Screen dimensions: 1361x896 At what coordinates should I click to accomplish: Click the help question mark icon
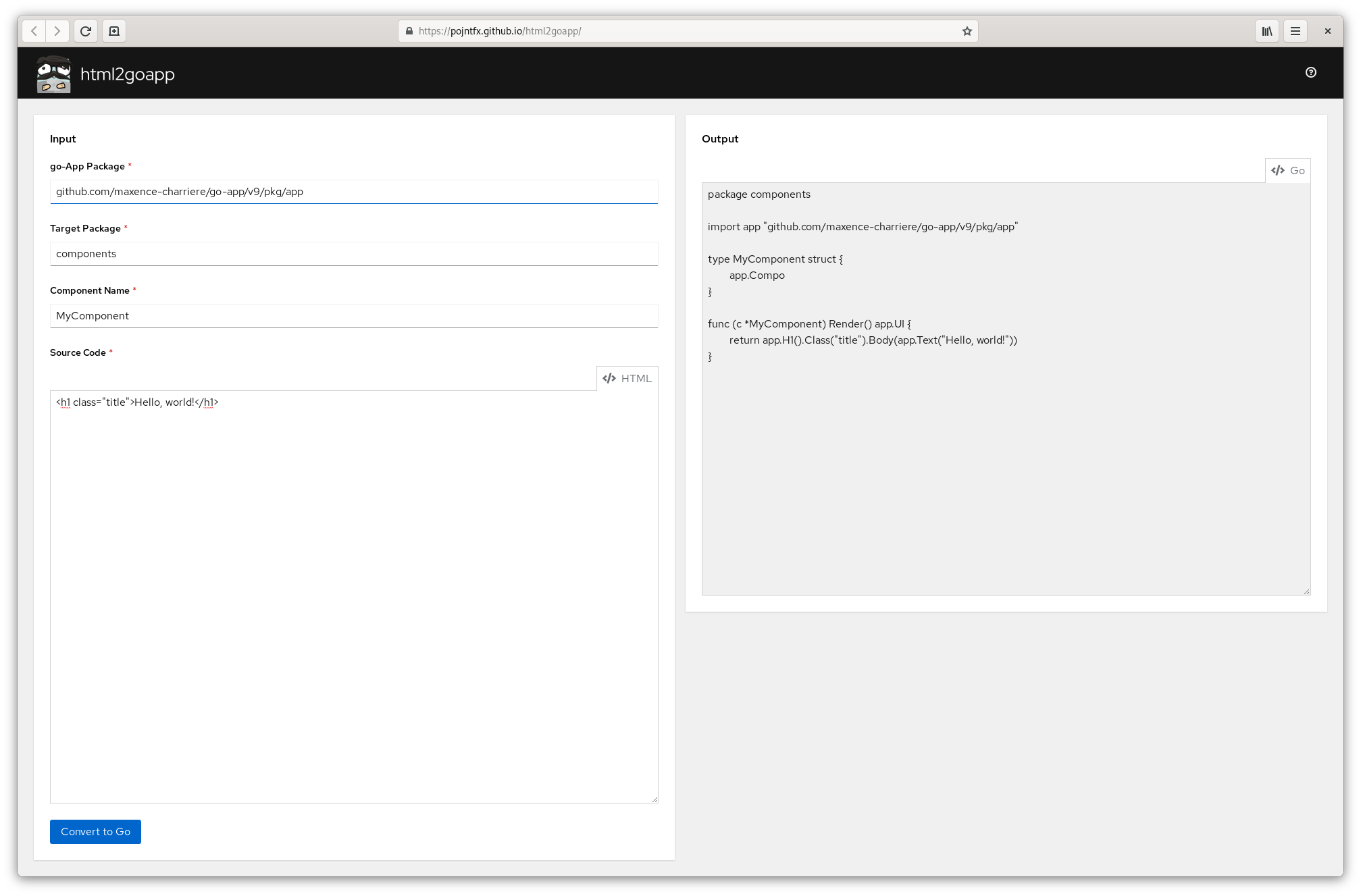[x=1311, y=72]
